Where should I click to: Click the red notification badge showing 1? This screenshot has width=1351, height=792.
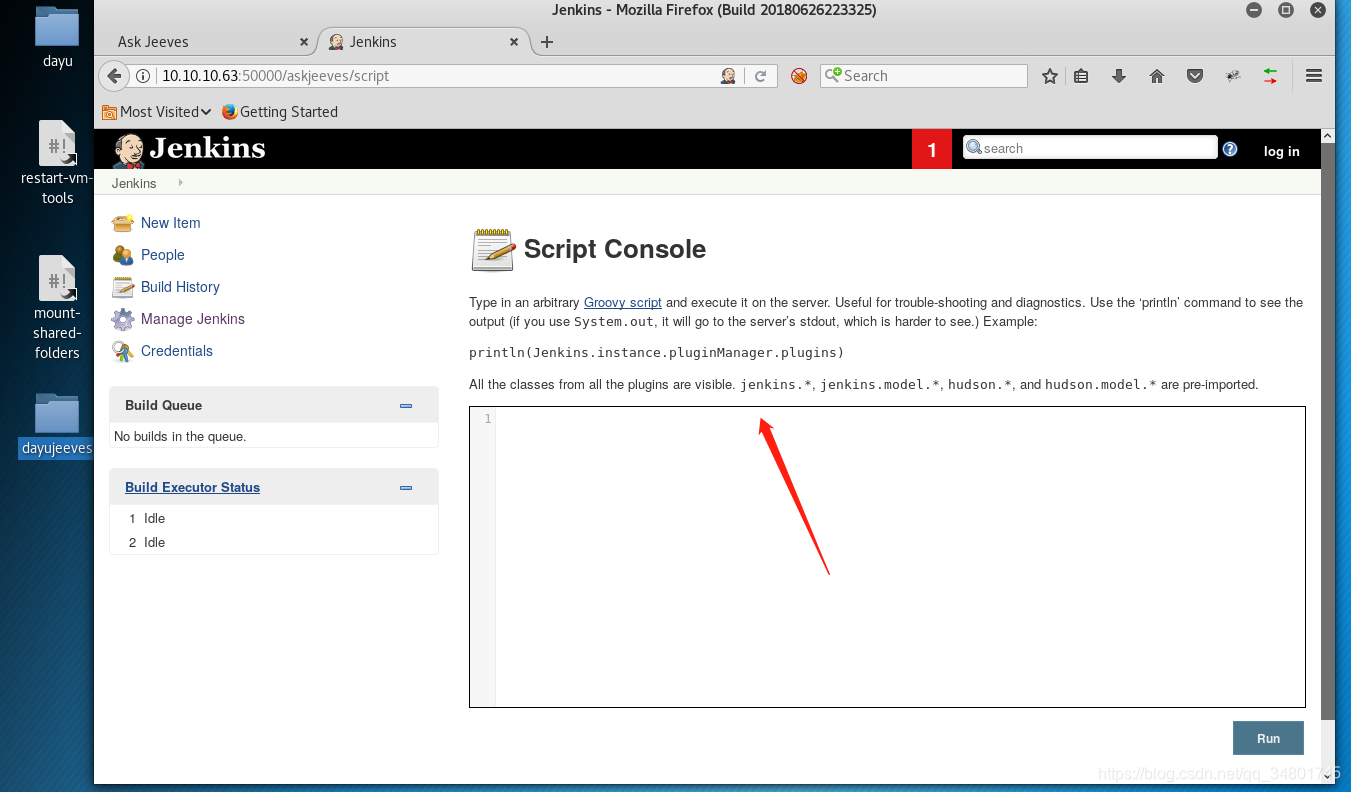[932, 150]
